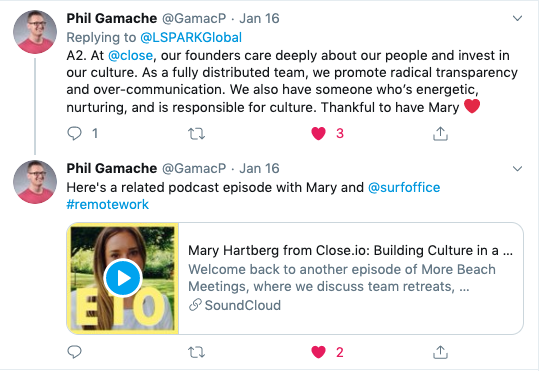Viewport: 542px width, 371px height.
Task: Share the first tweet via share icon
Action: coord(440,133)
